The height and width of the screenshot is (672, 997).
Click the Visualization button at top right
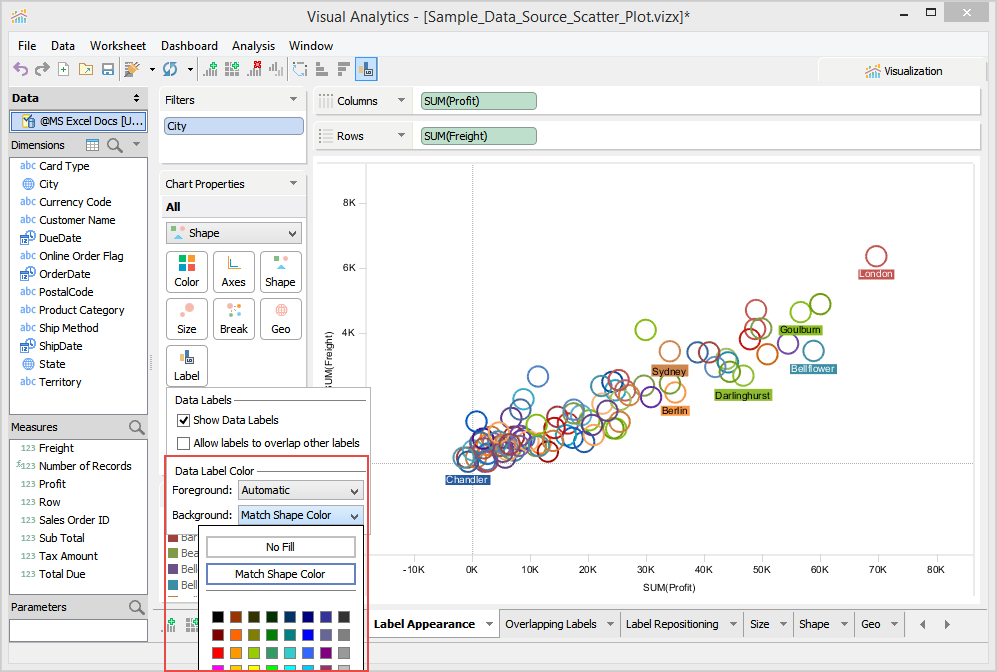pyautogui.click(x=903, y=71)
